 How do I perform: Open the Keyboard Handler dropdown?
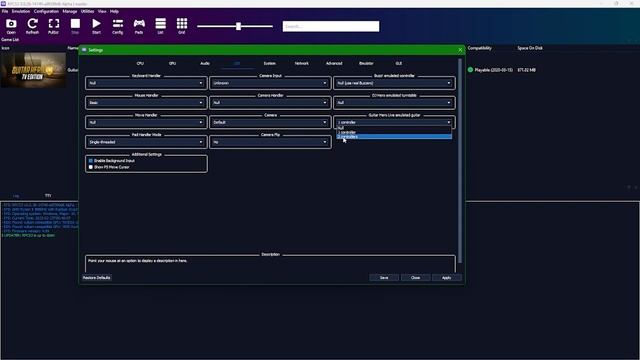point(146,83)
